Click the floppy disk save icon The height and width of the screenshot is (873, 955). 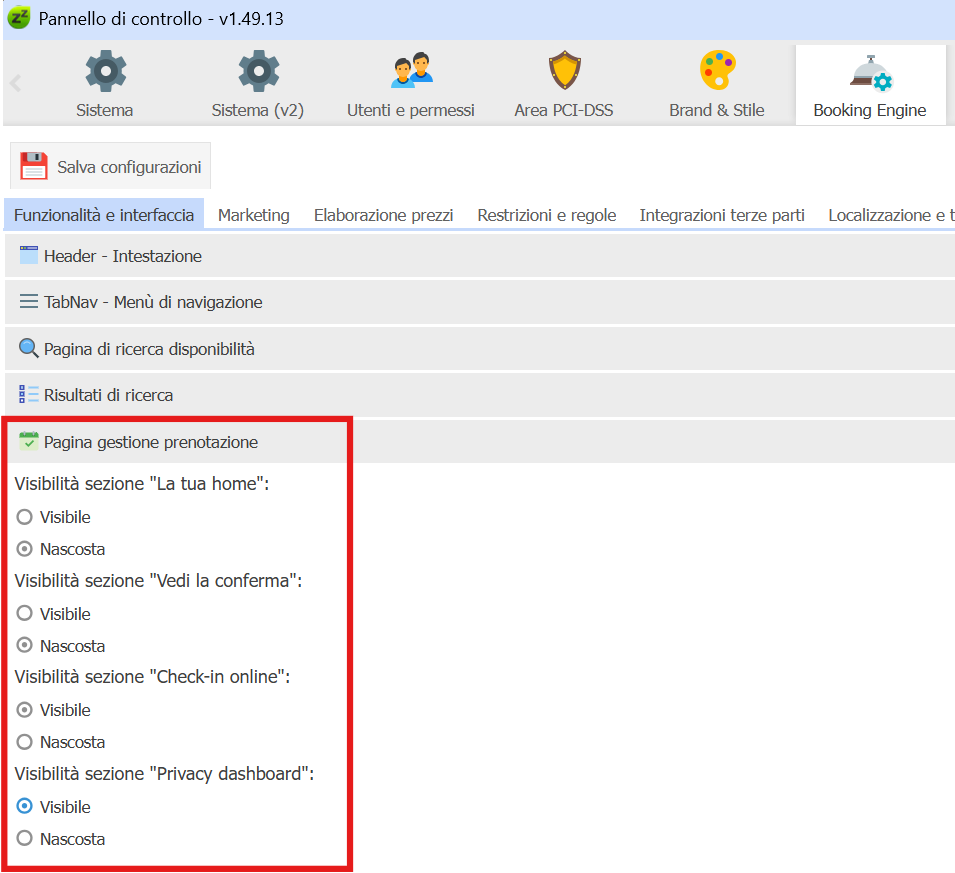tap(34, 167)
